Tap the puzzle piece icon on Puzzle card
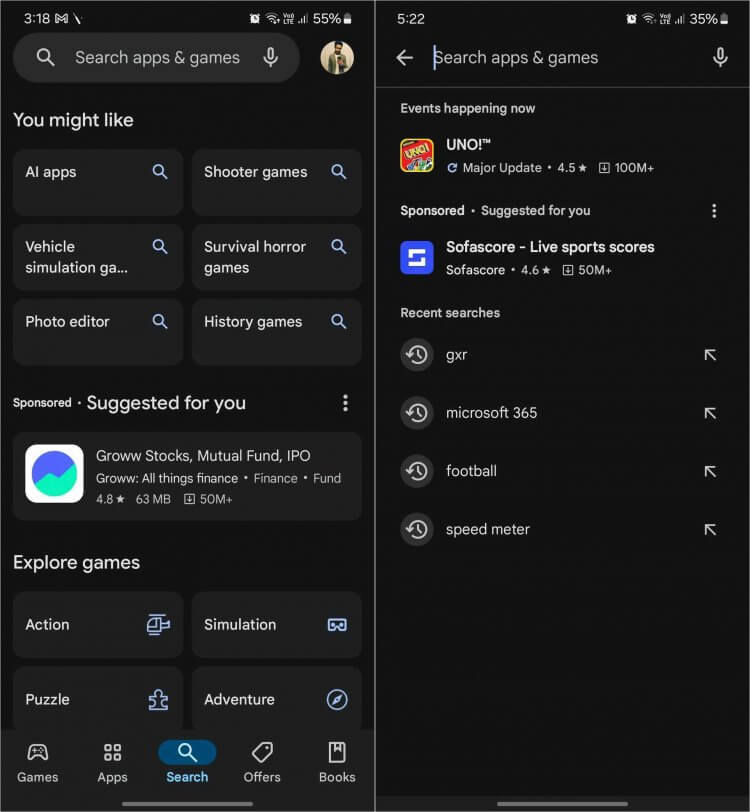This screenshot has width=750, height=812. pyautogui.click(x=158, y=700)
